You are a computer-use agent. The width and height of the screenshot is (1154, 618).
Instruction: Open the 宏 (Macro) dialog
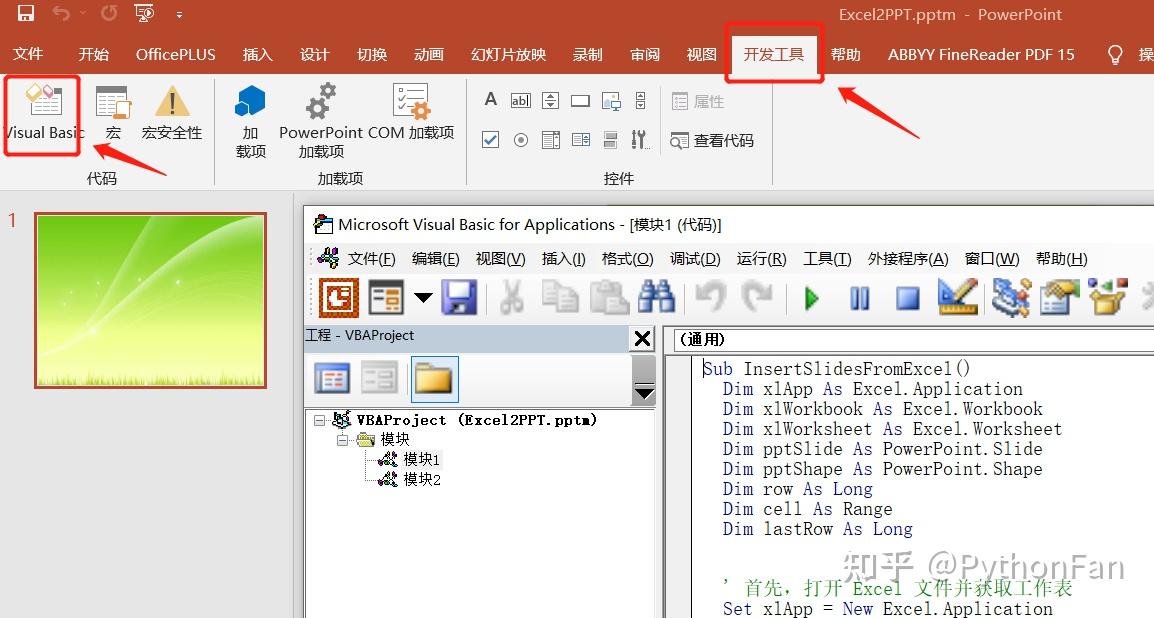(112, 115)
